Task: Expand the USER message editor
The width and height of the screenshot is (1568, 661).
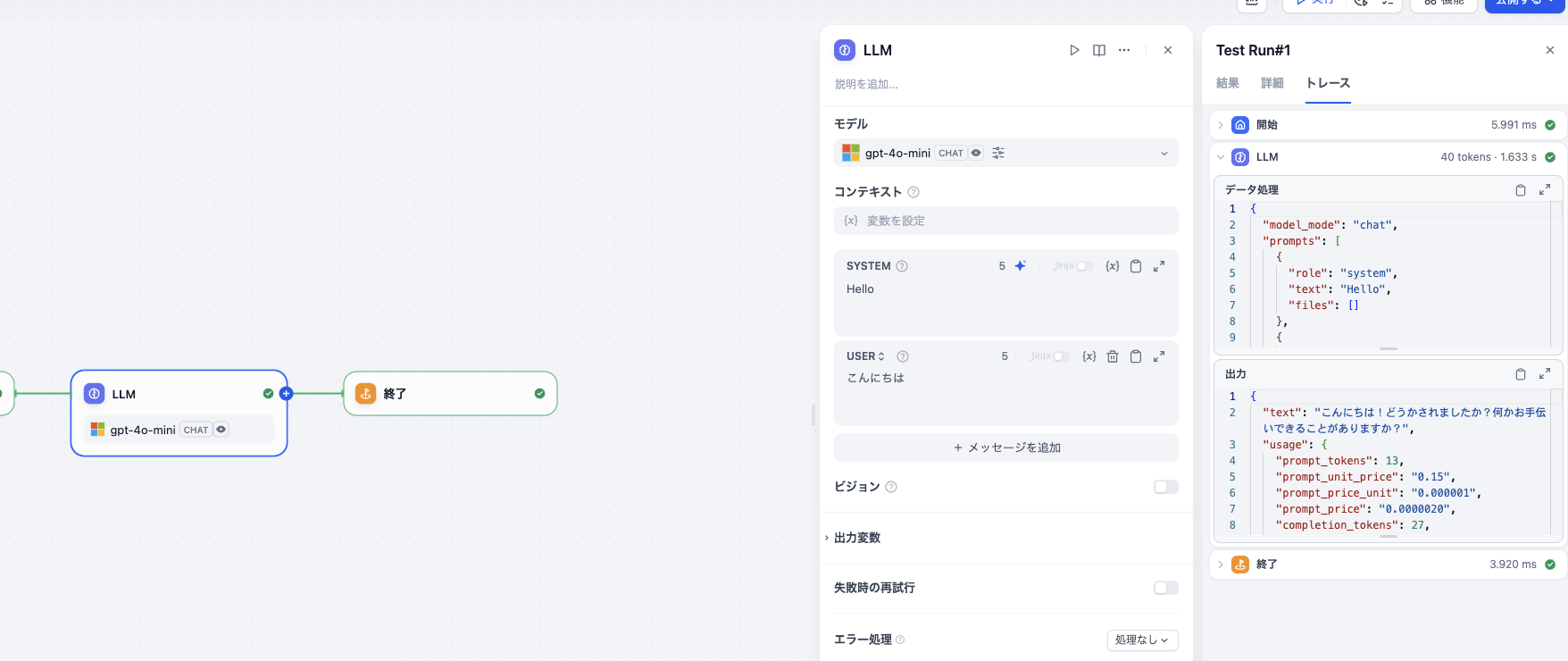Action: click(x=1159, y=356)
